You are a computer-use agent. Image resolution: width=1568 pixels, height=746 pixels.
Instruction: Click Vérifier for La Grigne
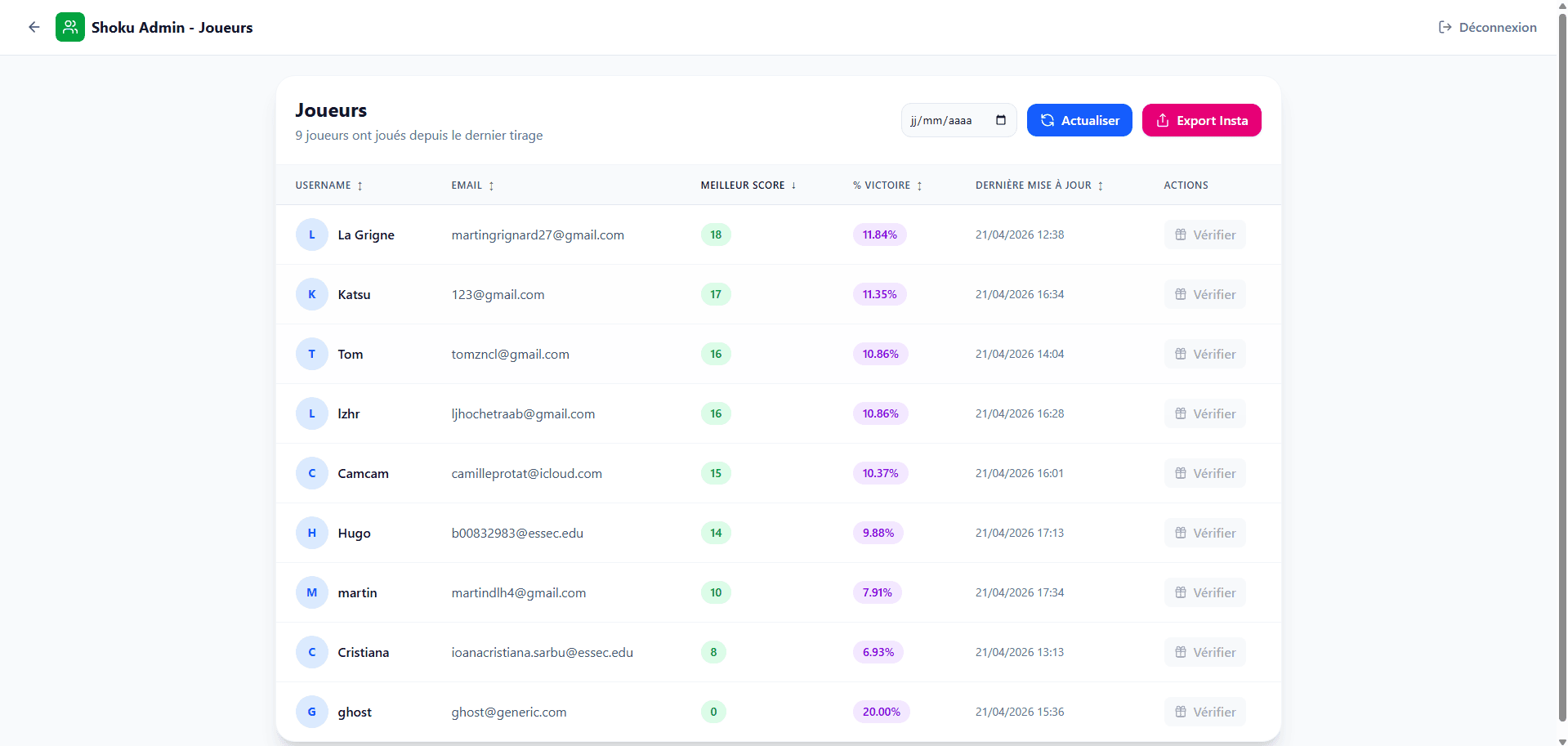point(1205,235)
